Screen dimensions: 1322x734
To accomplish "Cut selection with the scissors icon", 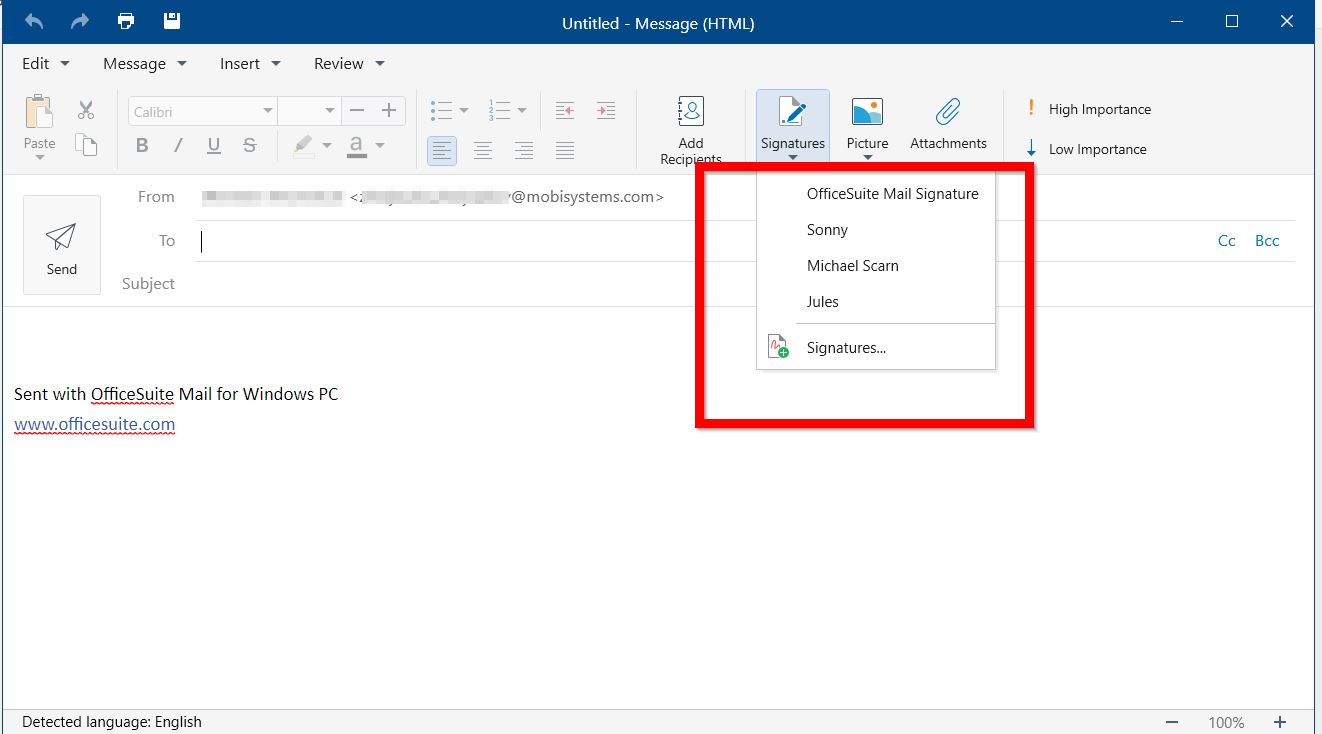I will pyautogui.click(x=86, y=110).
